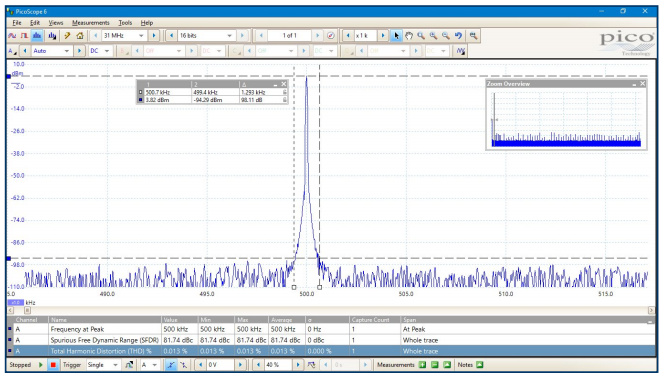661x377 pixels.
Task: Click the 1 of 1 buffer field
Action: pyautogui.click(x=290, y=36)
